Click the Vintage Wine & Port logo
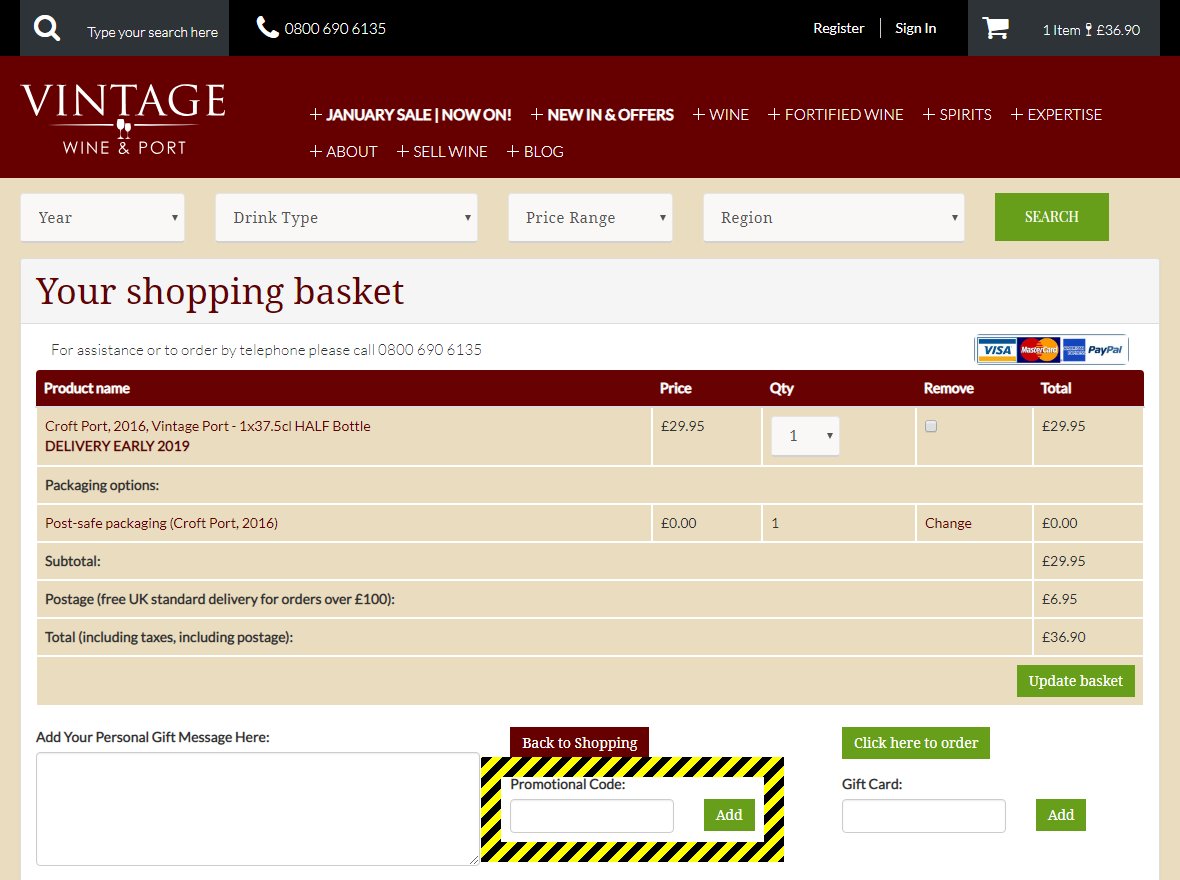This screenshot has height=880, width=1180. (x=123, y=120)
